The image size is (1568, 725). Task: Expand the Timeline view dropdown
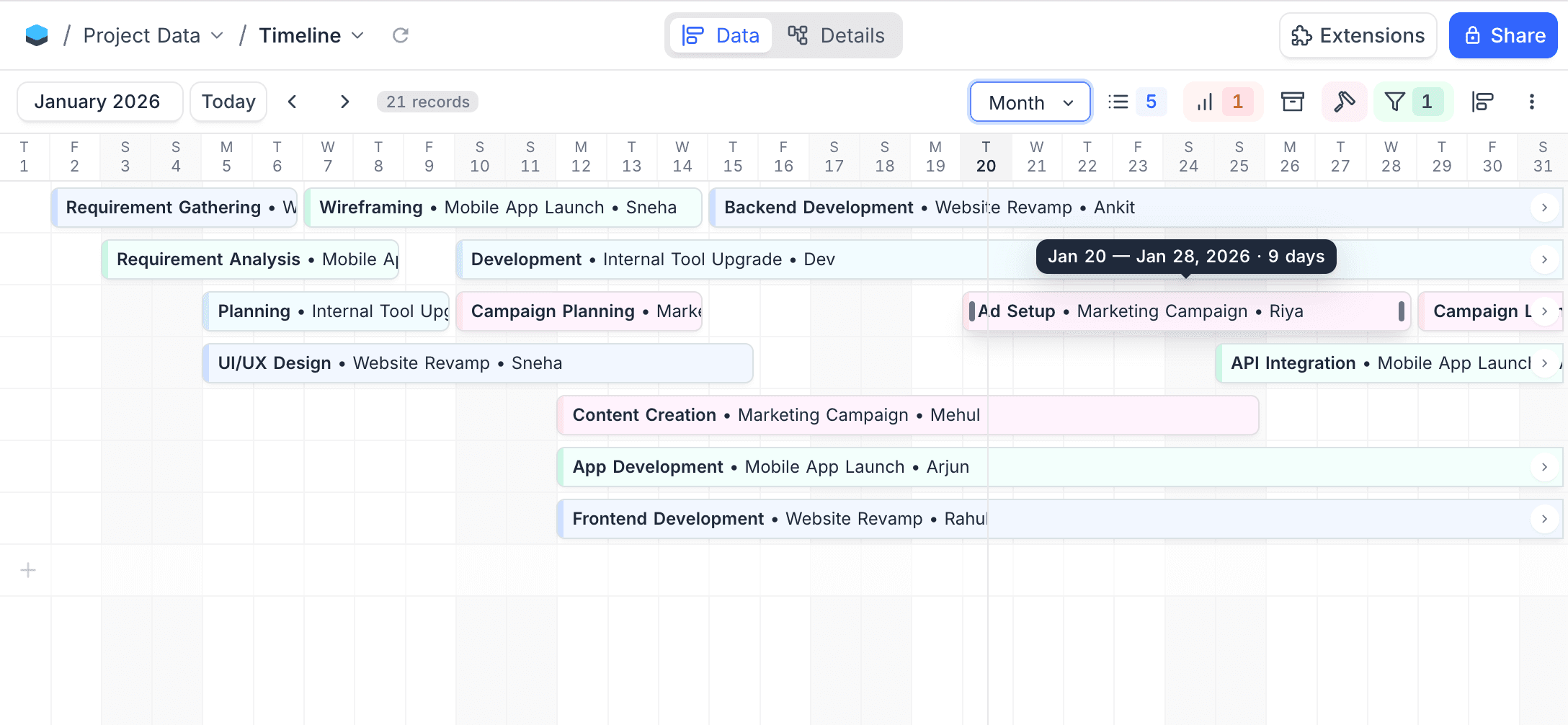tap(311, 35)
